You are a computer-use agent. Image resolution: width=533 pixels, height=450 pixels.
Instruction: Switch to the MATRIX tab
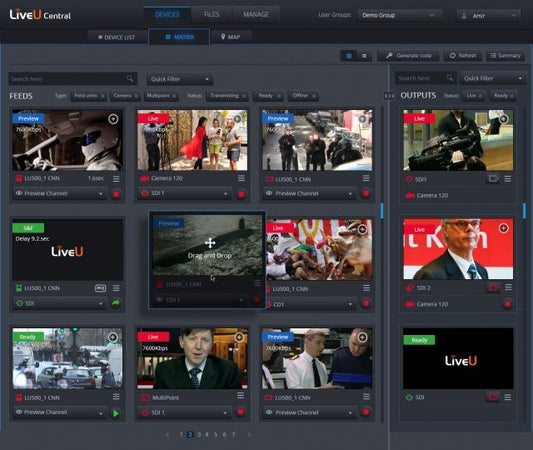pyautogui.click(x=179, y=37)
